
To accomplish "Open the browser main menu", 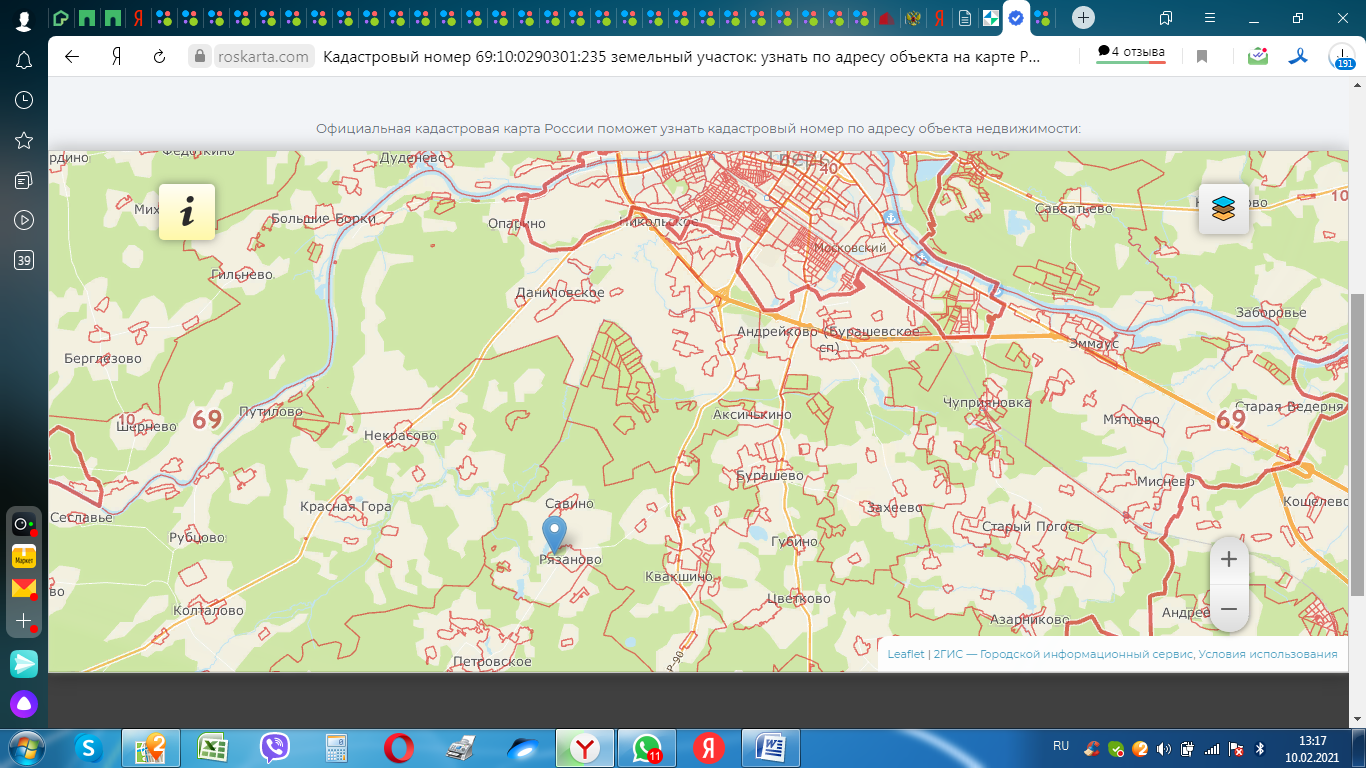I will click(1210, 18).
